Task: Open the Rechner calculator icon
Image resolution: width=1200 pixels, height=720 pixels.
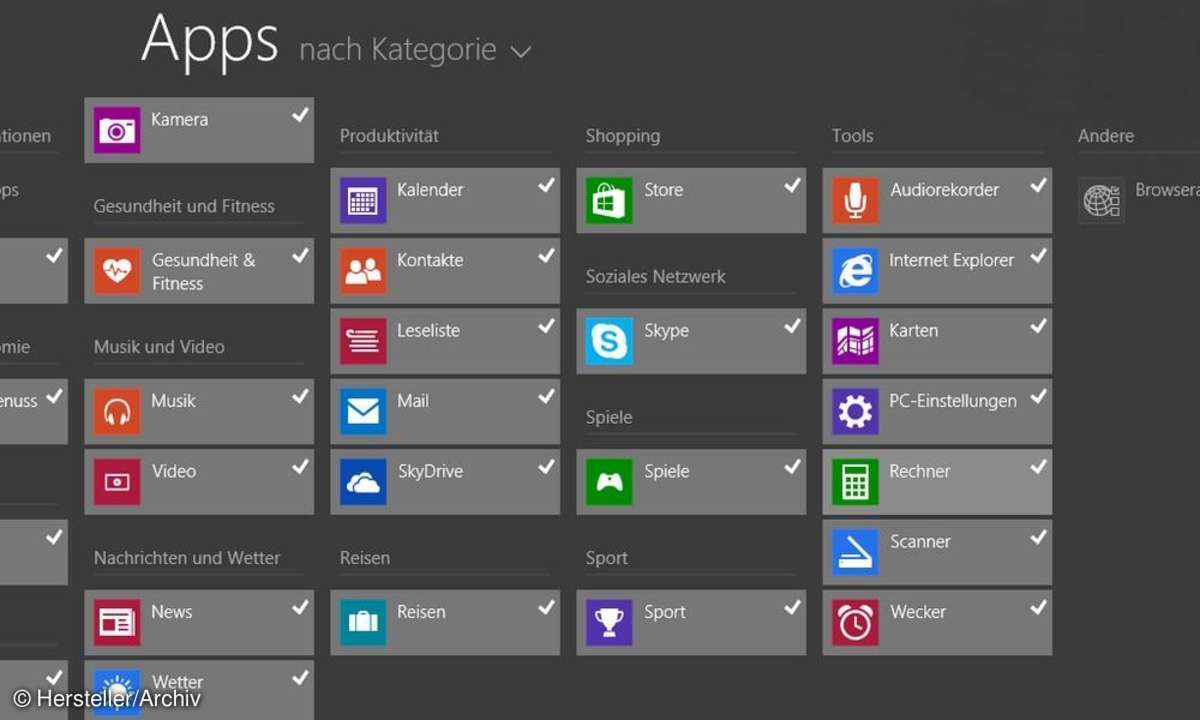Action: point(855,482)
